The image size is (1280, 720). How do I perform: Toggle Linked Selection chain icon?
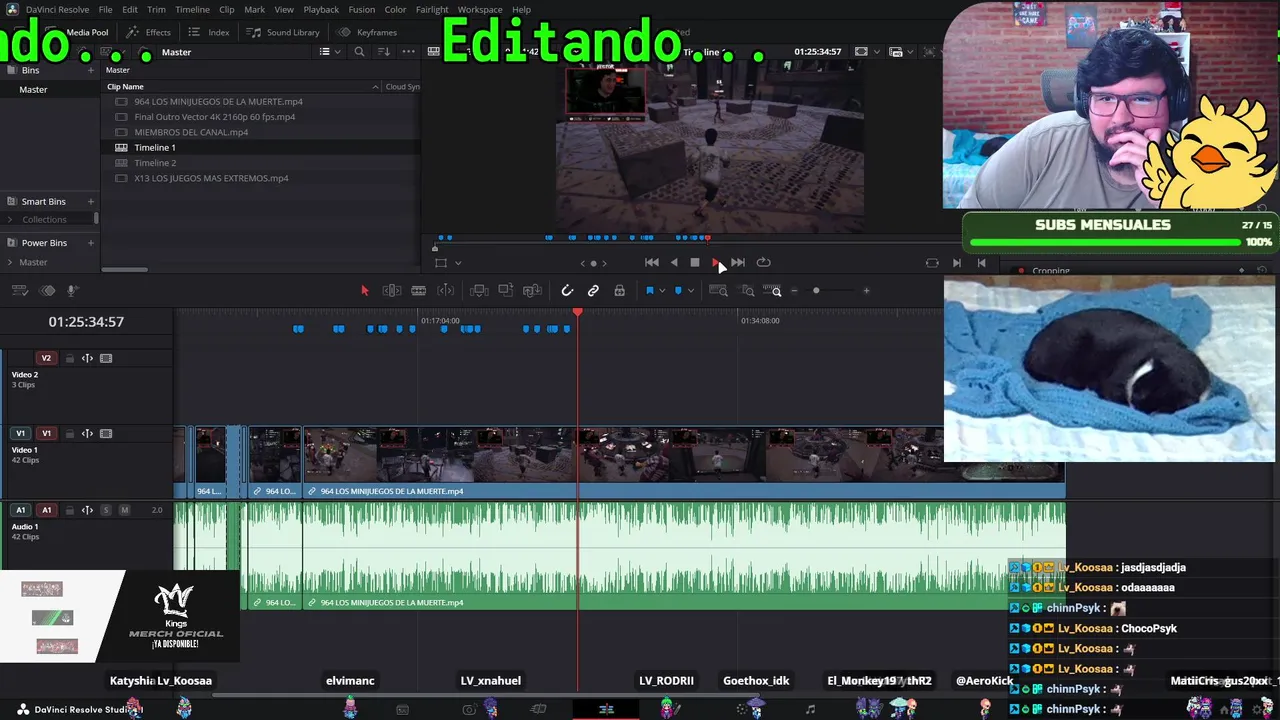[x=593, y=291]
